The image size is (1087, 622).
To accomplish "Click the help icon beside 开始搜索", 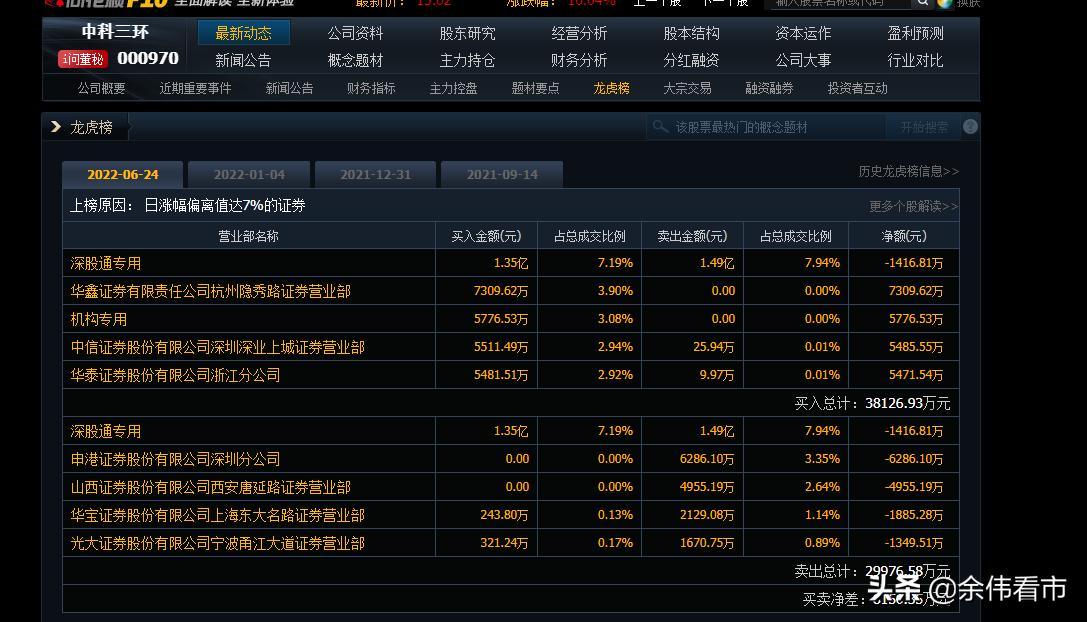I will point(970,127).
